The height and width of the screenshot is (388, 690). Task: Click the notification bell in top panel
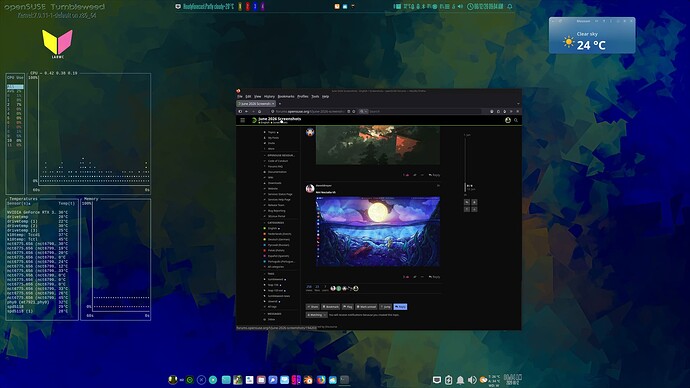(x=510, y=7)
